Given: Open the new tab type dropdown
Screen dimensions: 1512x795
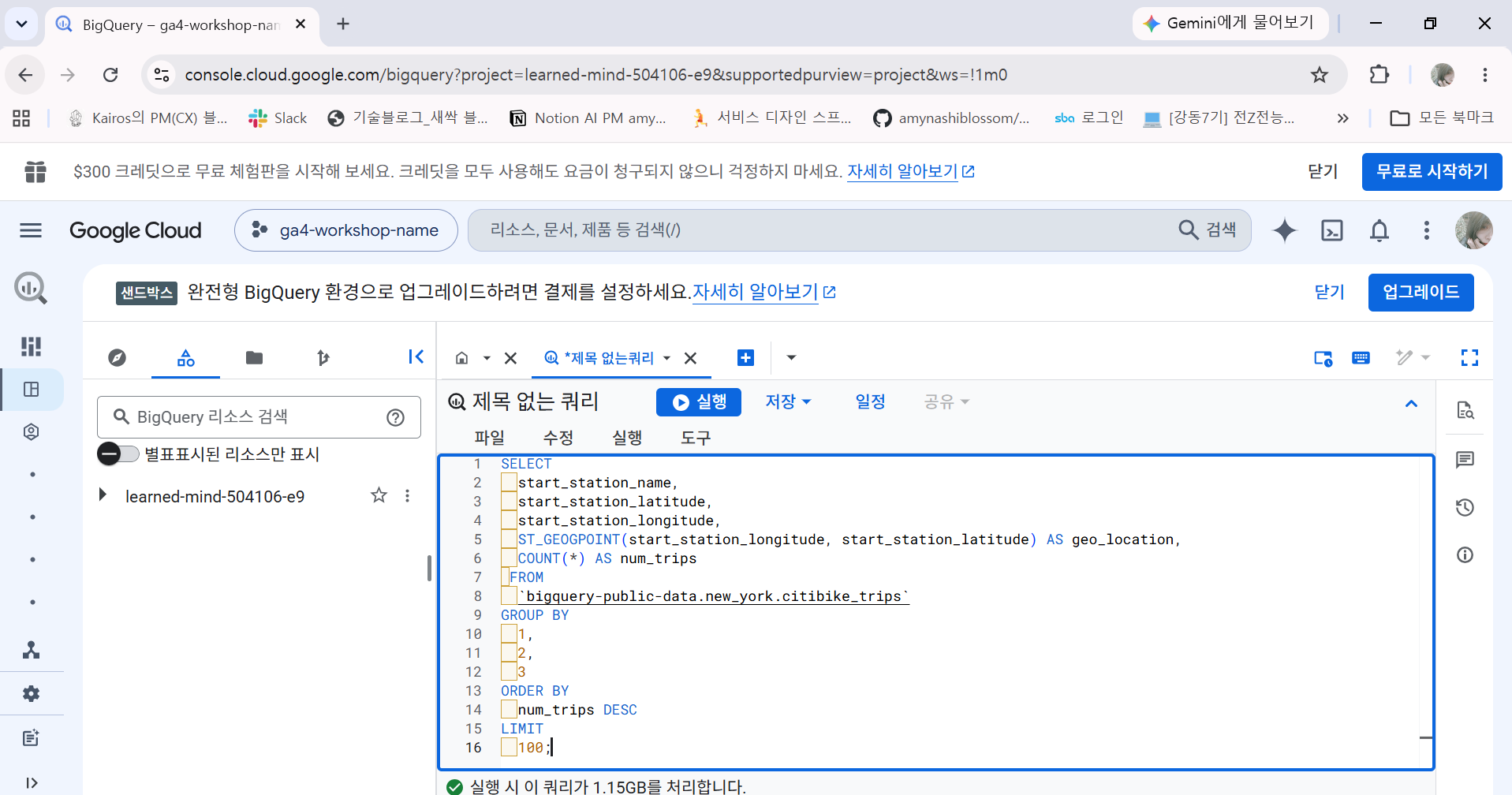Looking at the screenshot, I should pos(791,358).
